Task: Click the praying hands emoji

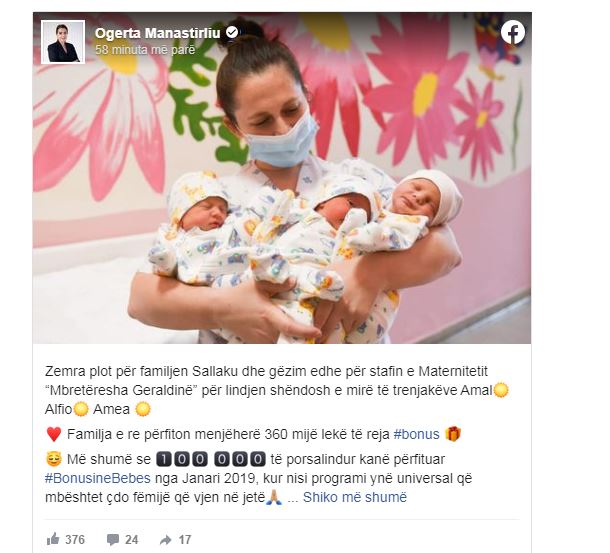Action: 274,497
